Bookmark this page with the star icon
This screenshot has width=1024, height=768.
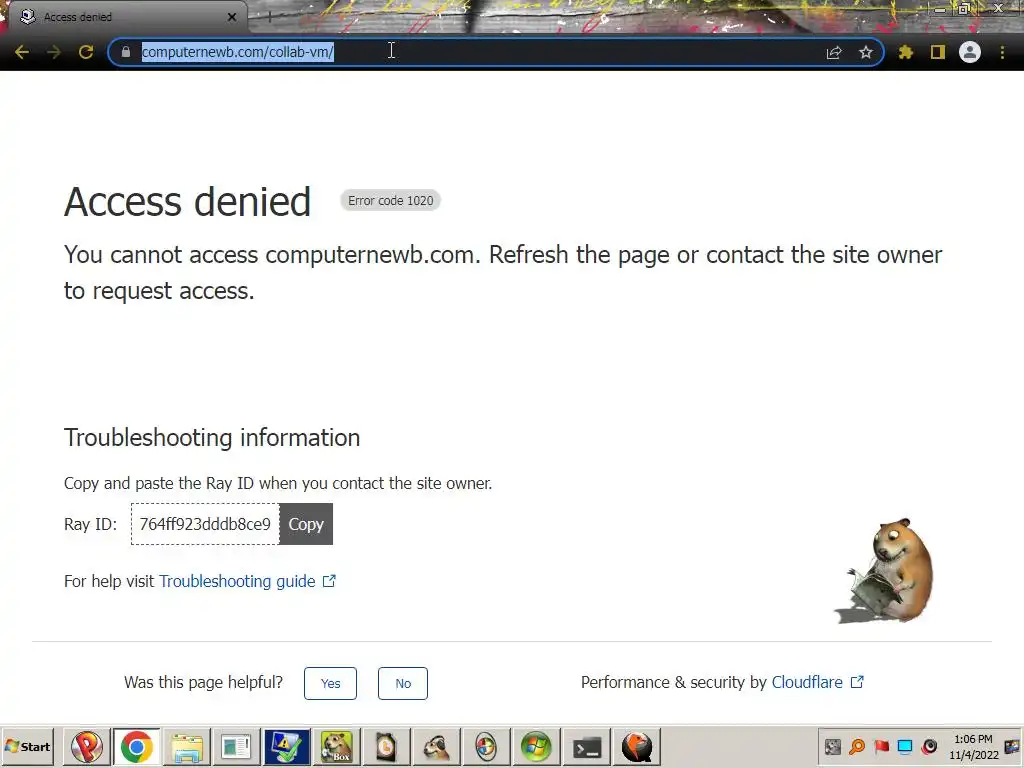(x=866, y=52)
